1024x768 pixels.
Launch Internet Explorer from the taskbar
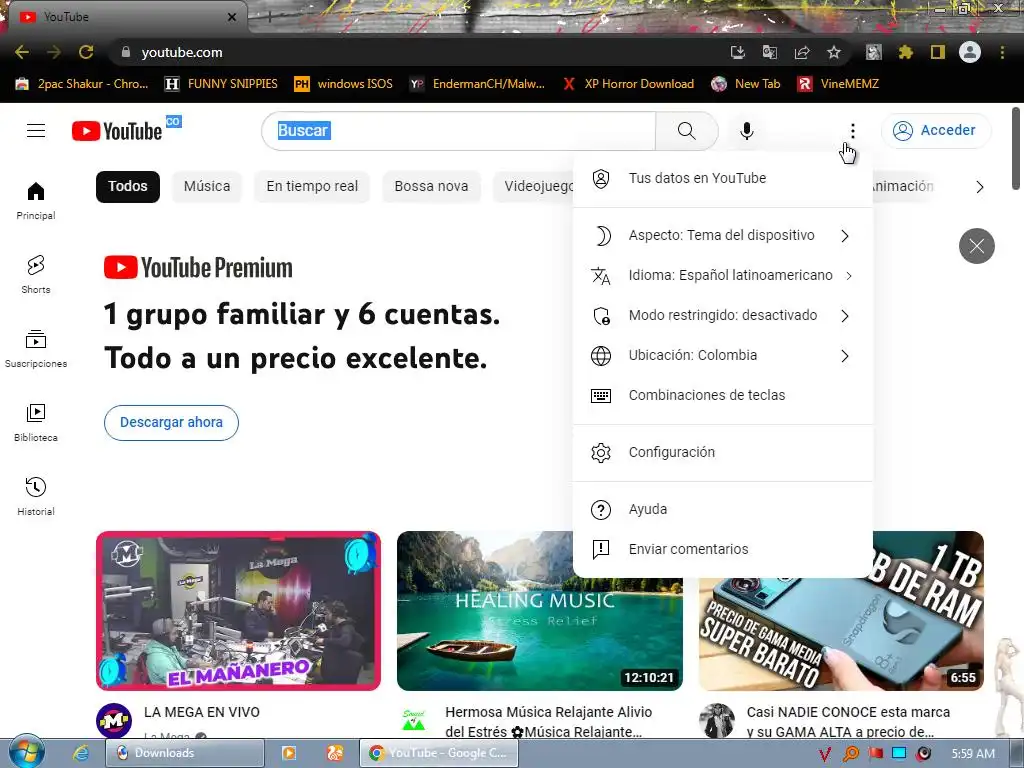click(81, 753)
